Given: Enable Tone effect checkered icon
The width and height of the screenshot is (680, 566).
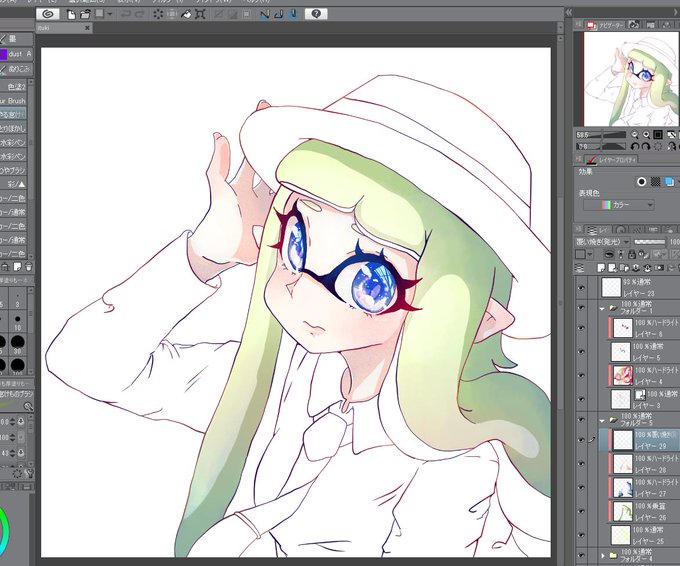Looking at the screenshot, I should point(655,182).
